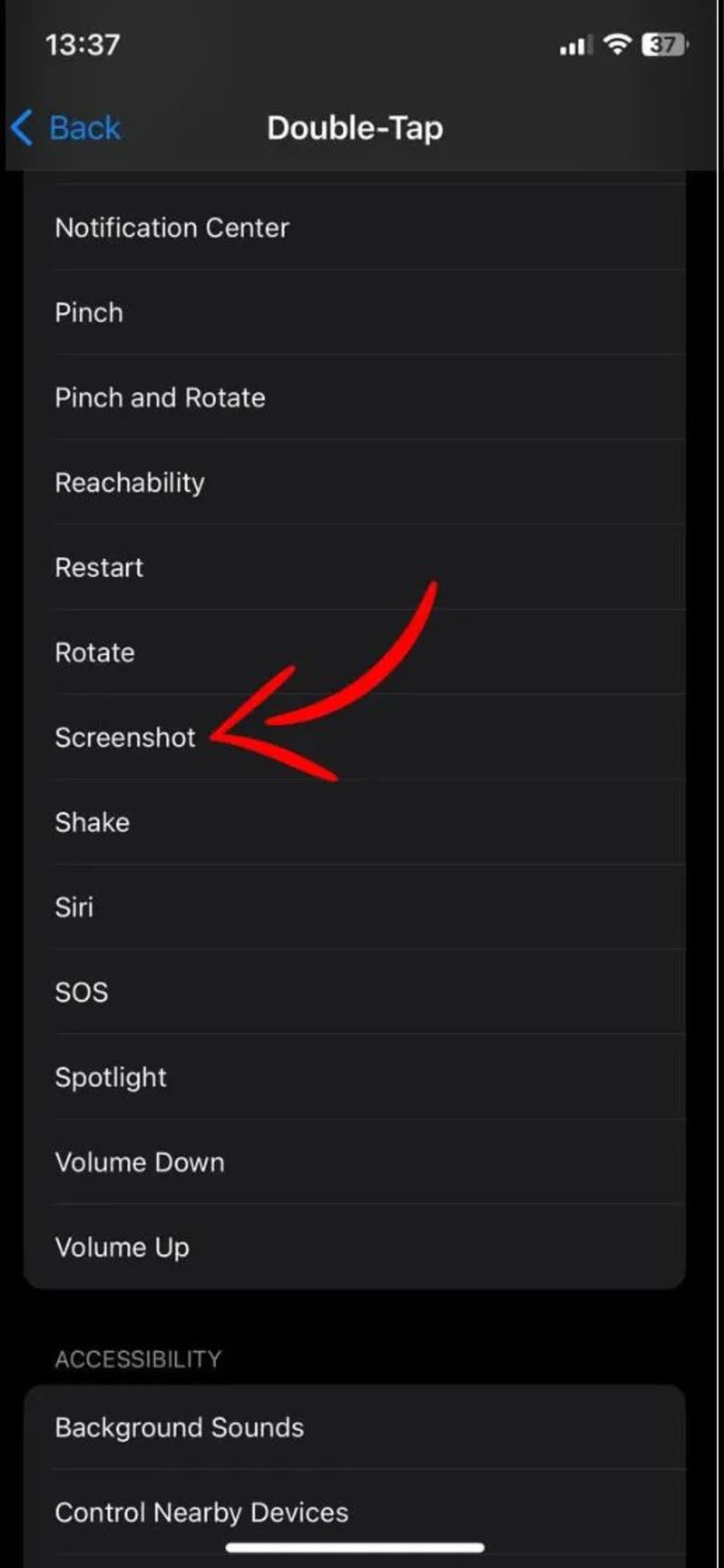The image size is (724, 1568).
Task: Choose the Shake action
Action: pyautogui.click(x=92, y=822)
